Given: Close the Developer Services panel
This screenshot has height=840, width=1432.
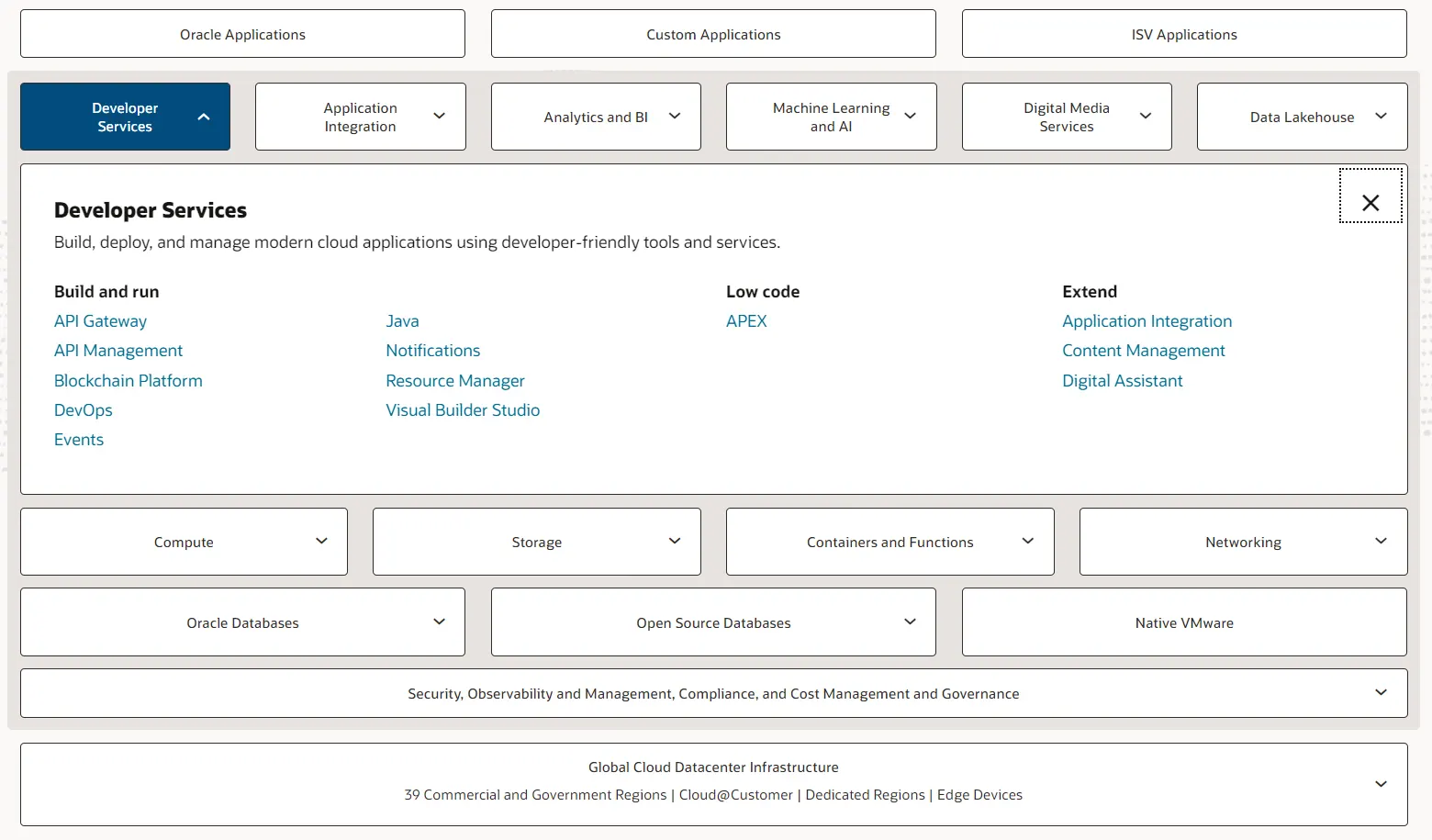Looking at the screenshot, I should tap(1370, 196).
